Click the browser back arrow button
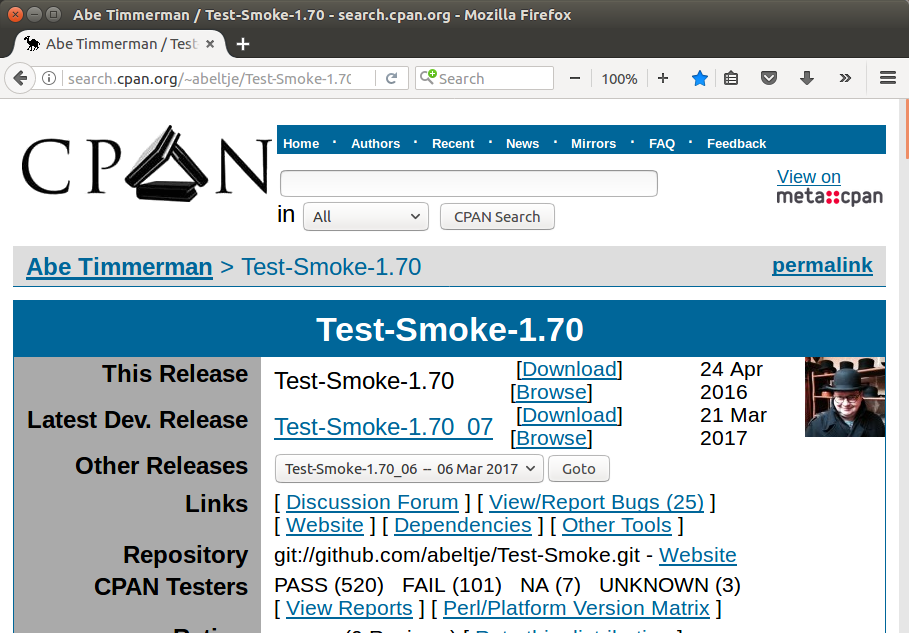Viewport: 909px width, 633px height. click(x=20, y=78)
